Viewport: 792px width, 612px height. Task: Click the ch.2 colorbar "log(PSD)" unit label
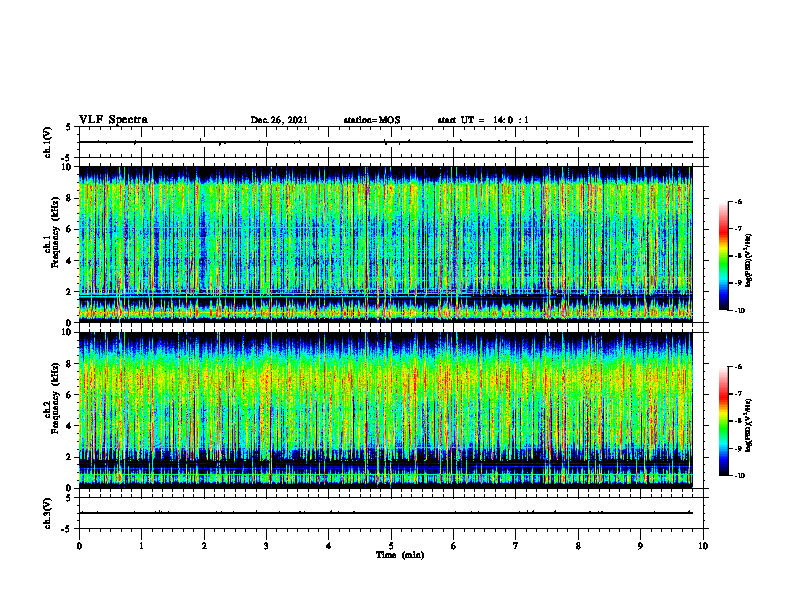tap(749, 426)
